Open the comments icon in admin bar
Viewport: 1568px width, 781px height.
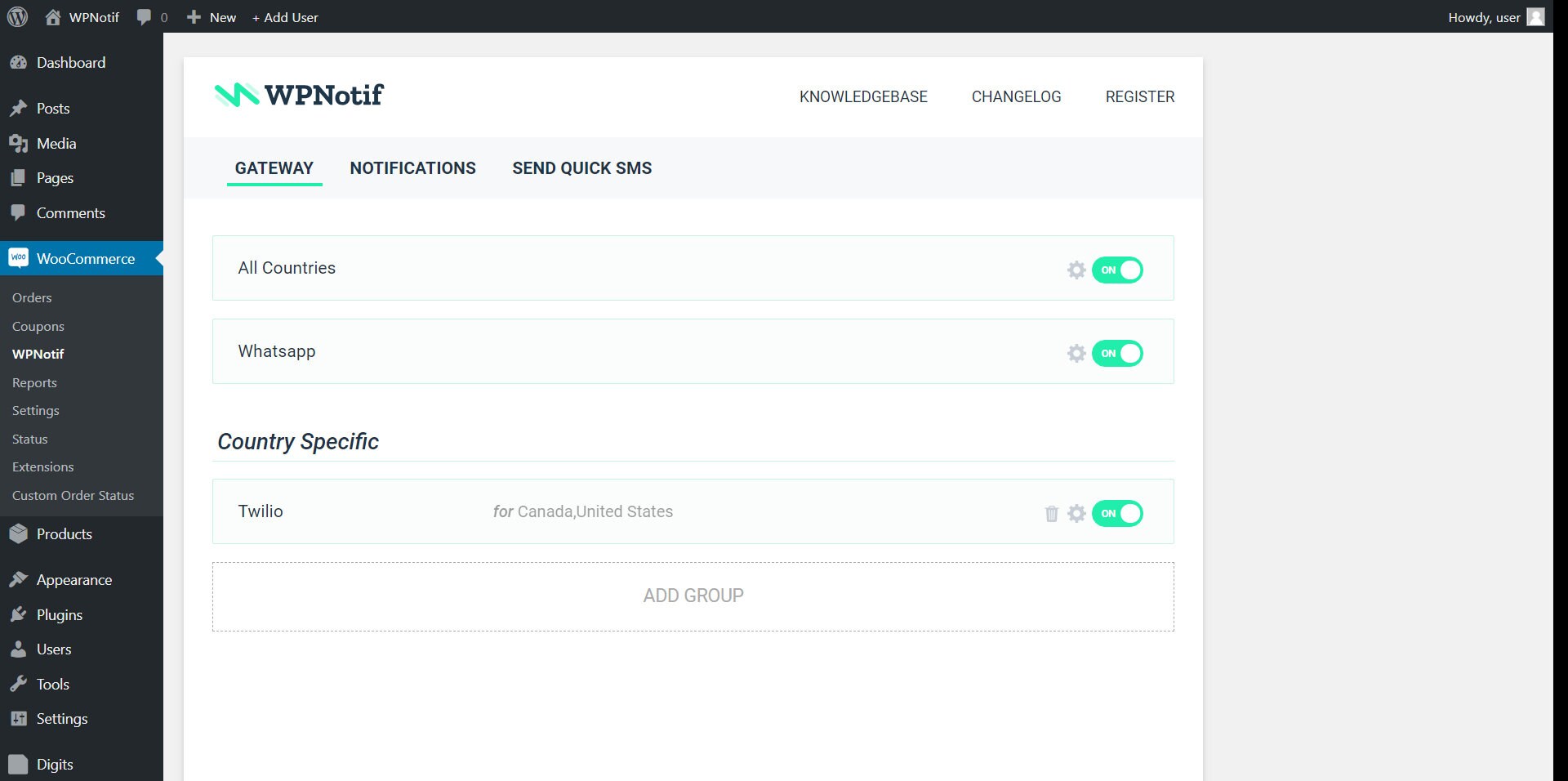(144, 17)
